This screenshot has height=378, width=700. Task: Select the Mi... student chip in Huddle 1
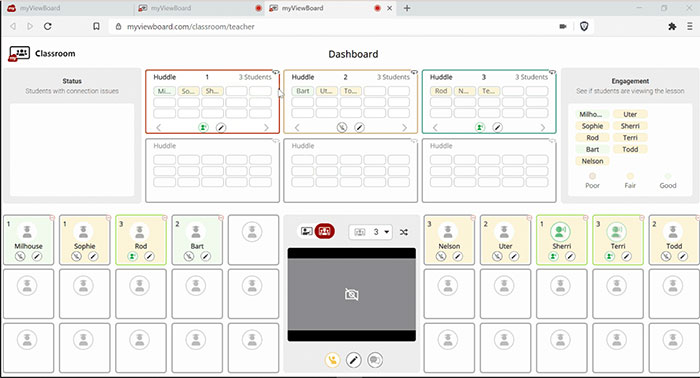point(165,91)
